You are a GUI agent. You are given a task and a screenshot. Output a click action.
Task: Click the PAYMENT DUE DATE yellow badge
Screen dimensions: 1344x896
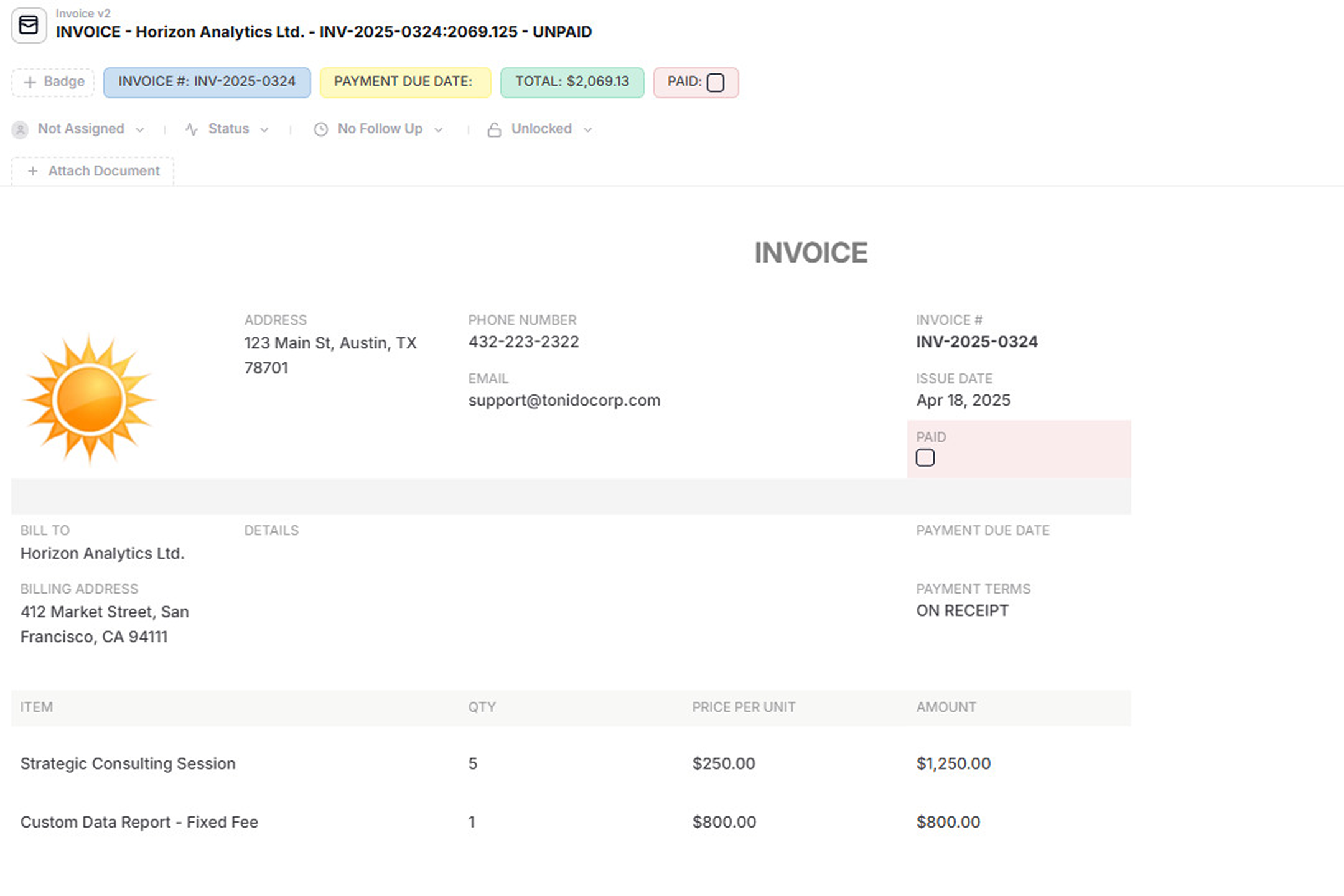[405, 82]
